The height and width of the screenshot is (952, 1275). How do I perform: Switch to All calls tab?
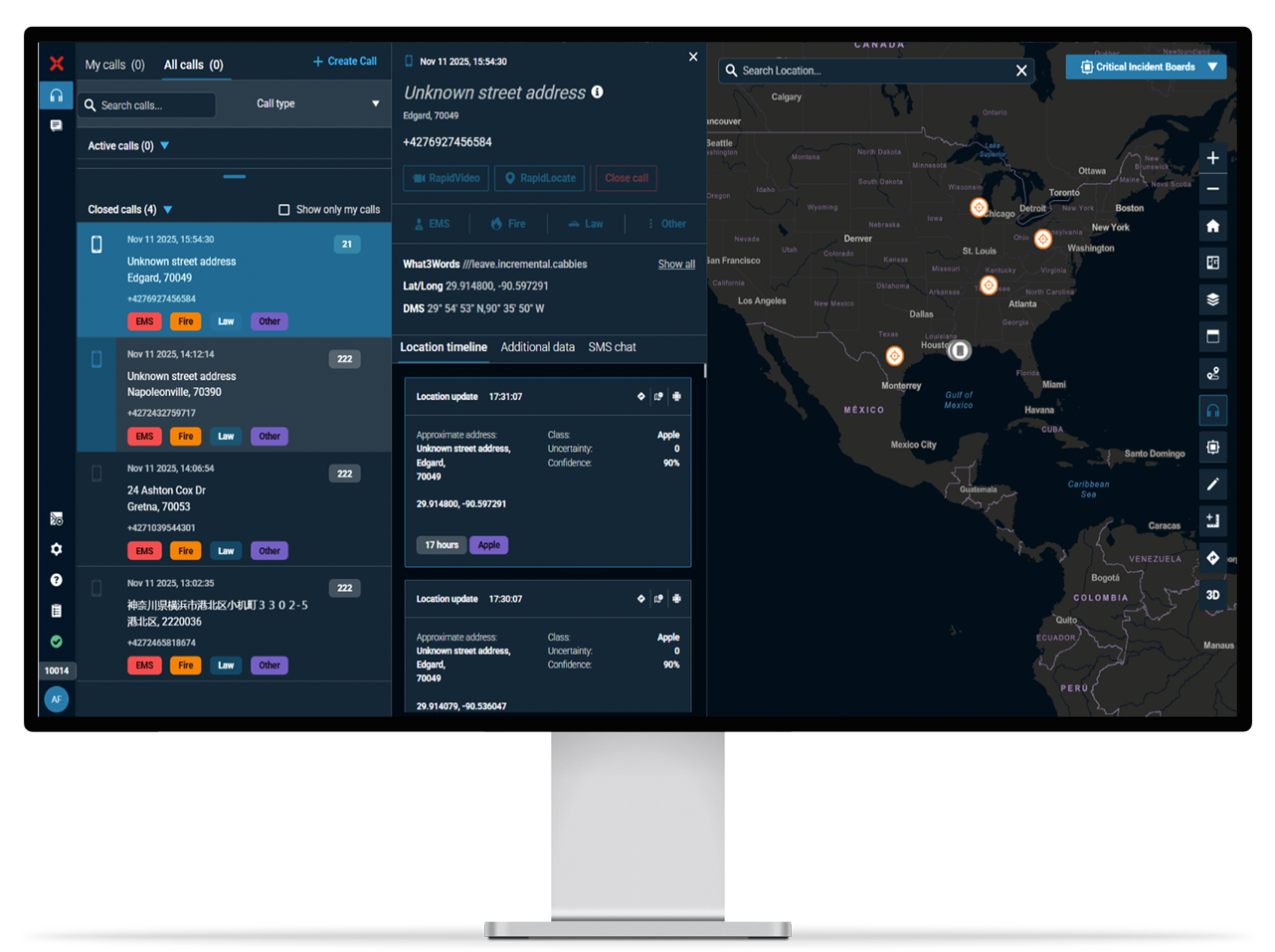(193, 65)
